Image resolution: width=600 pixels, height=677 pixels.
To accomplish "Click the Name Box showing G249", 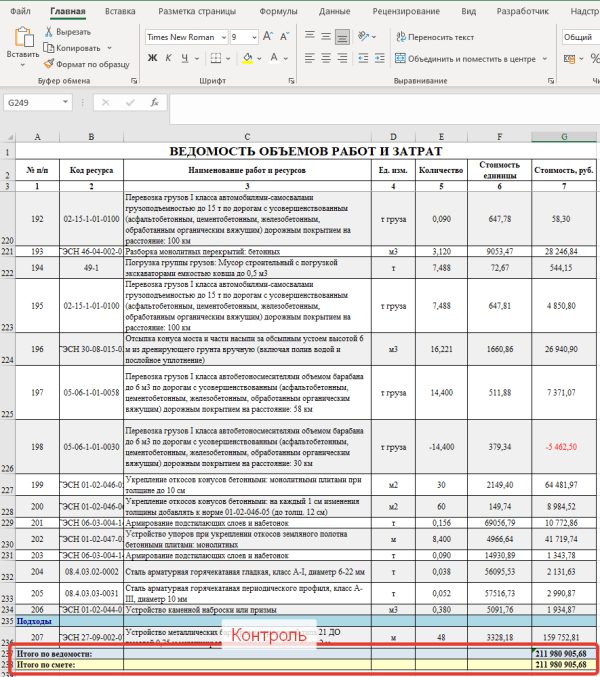I will pyautogui.click(x=40, y=102).
